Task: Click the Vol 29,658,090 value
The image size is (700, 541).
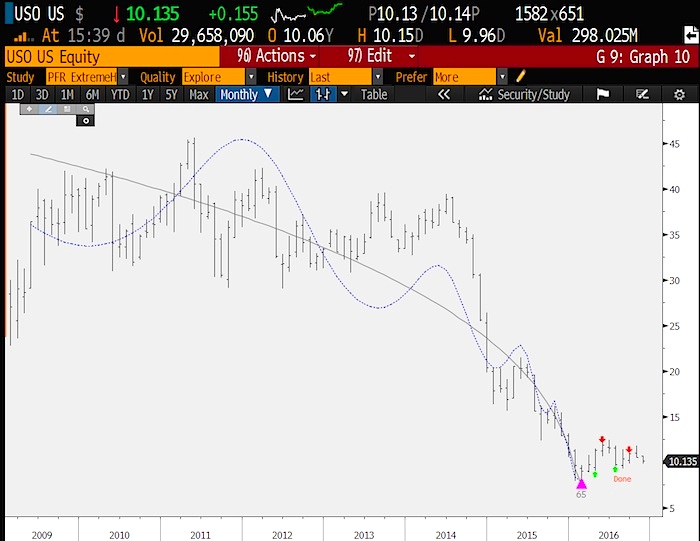Action: [196, 35]
